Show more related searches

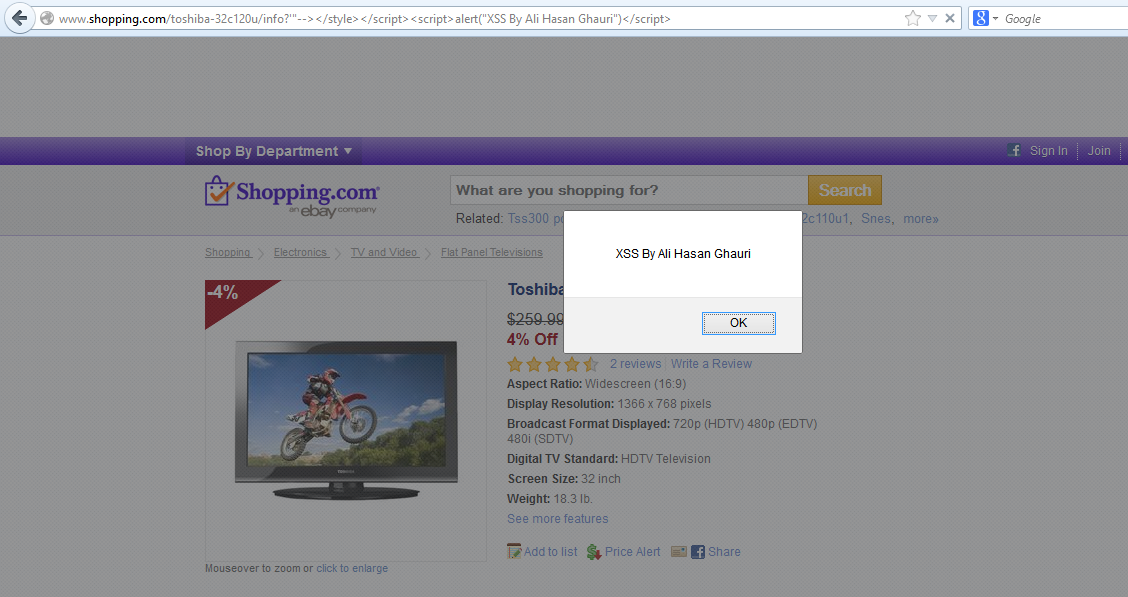[x=921, y=219]
